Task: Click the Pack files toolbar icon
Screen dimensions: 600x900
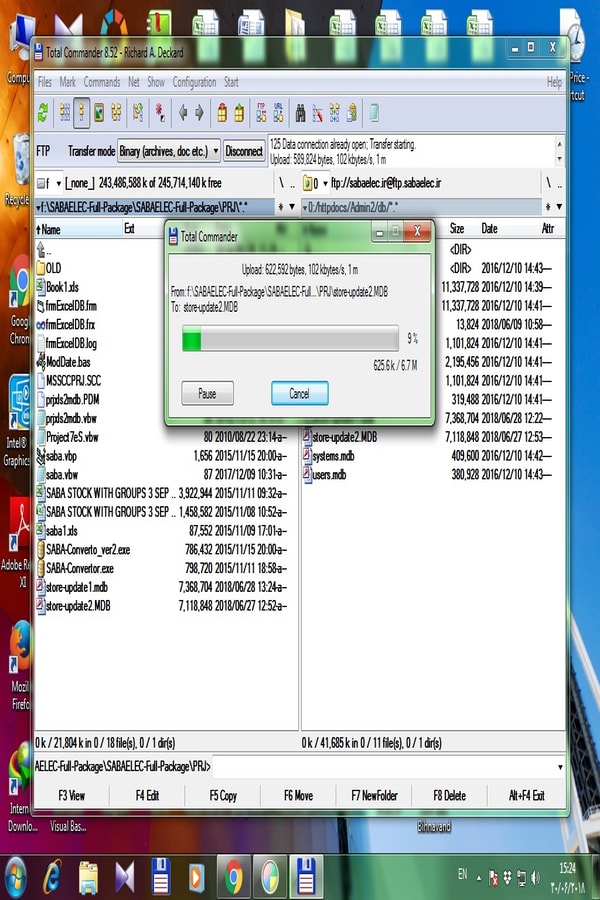Action: (222, 113)
